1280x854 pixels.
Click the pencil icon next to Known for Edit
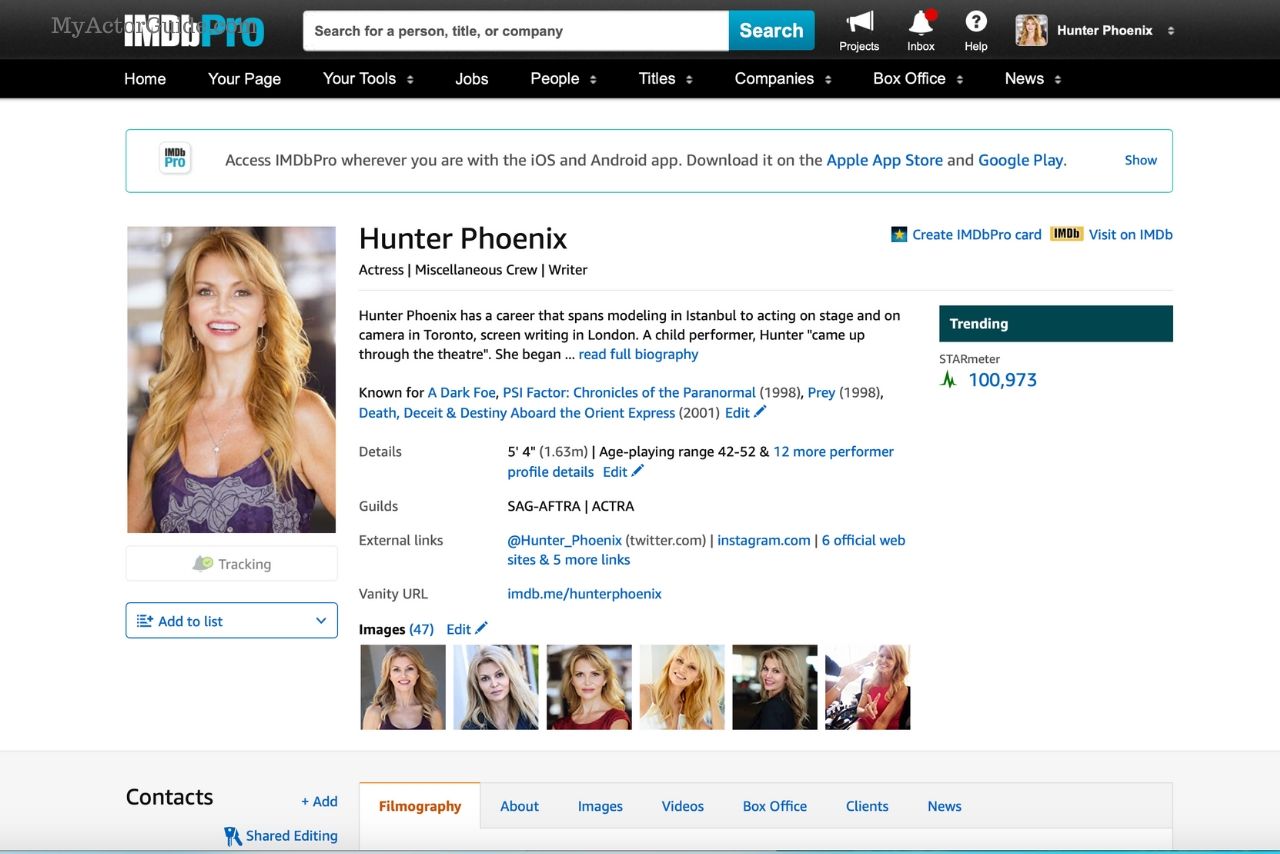760,412
